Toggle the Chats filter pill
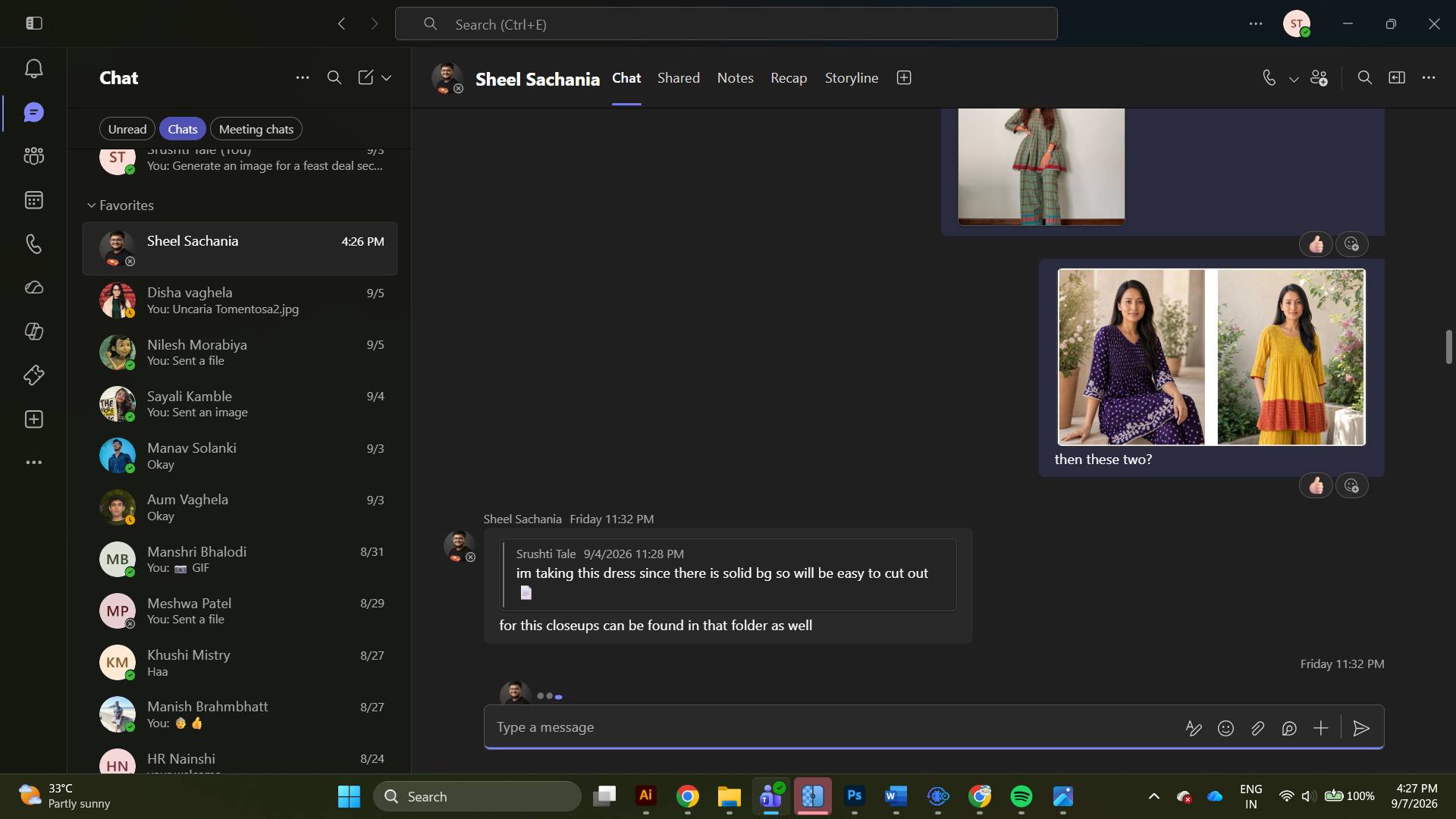1456x819 pixels. [183, 130]
